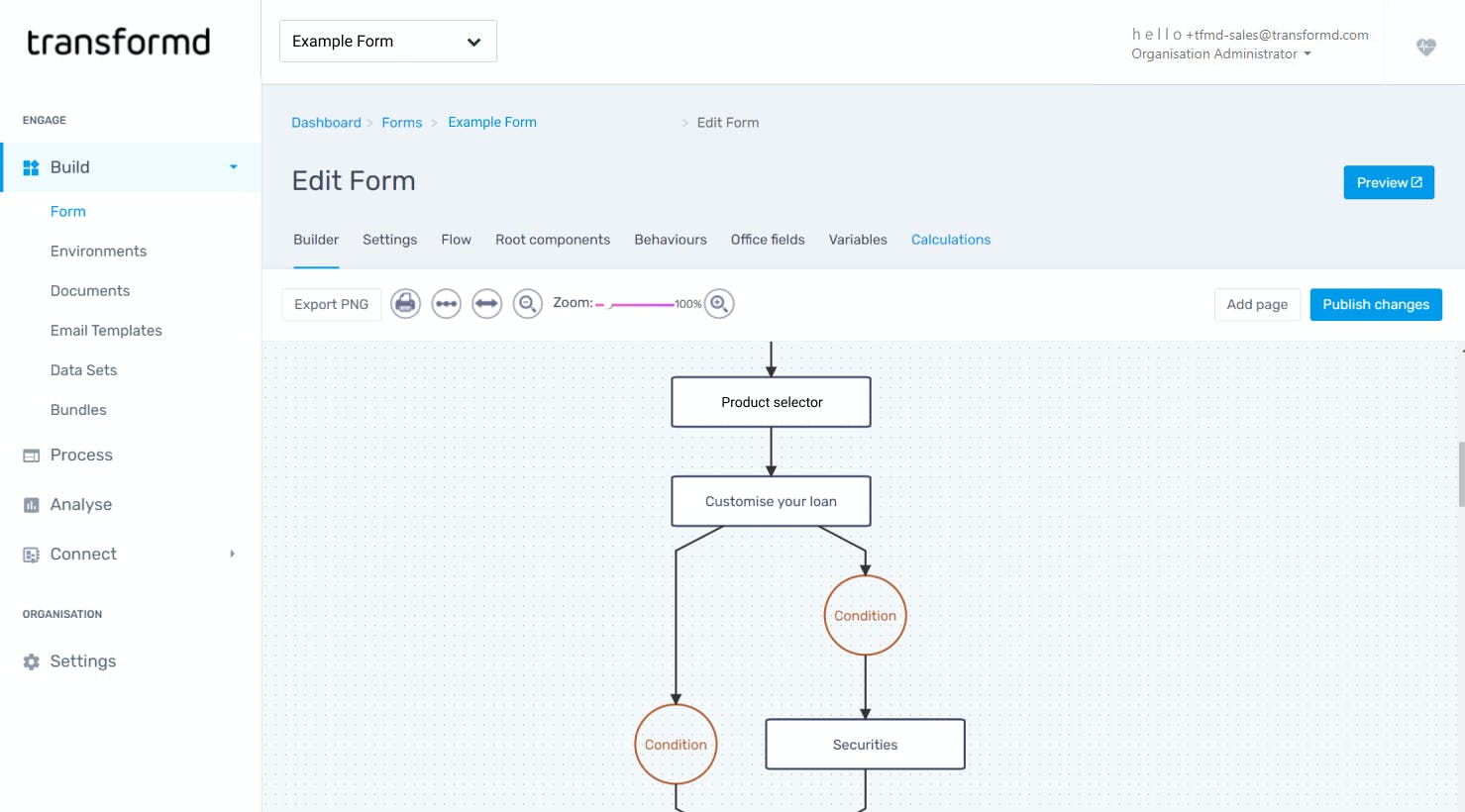Click the Export PNG button
The image size is (1465, 812).
[x=331, y=305]
